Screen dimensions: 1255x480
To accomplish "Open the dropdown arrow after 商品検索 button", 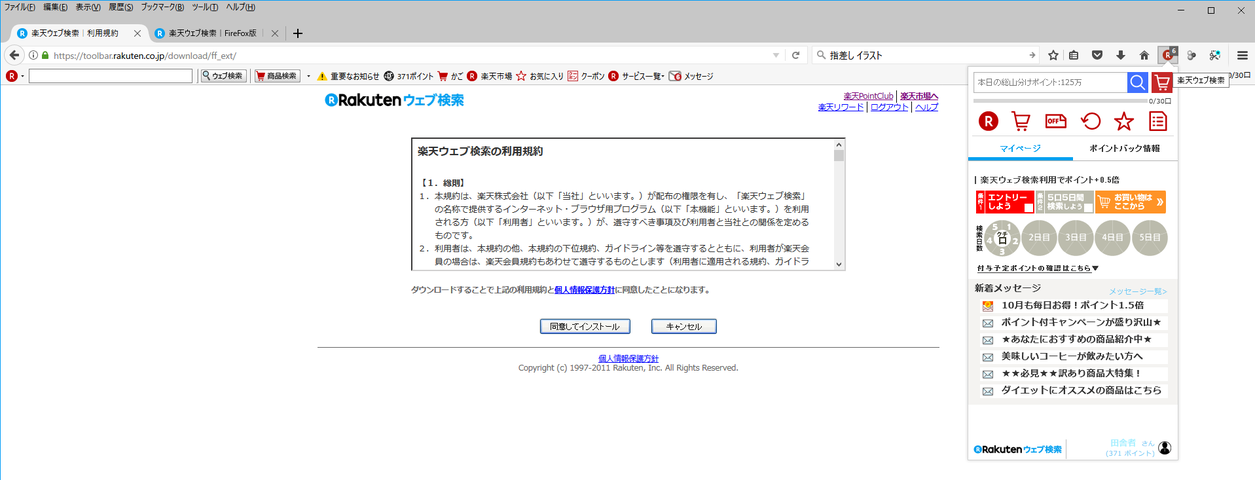I will coord(308,76).
